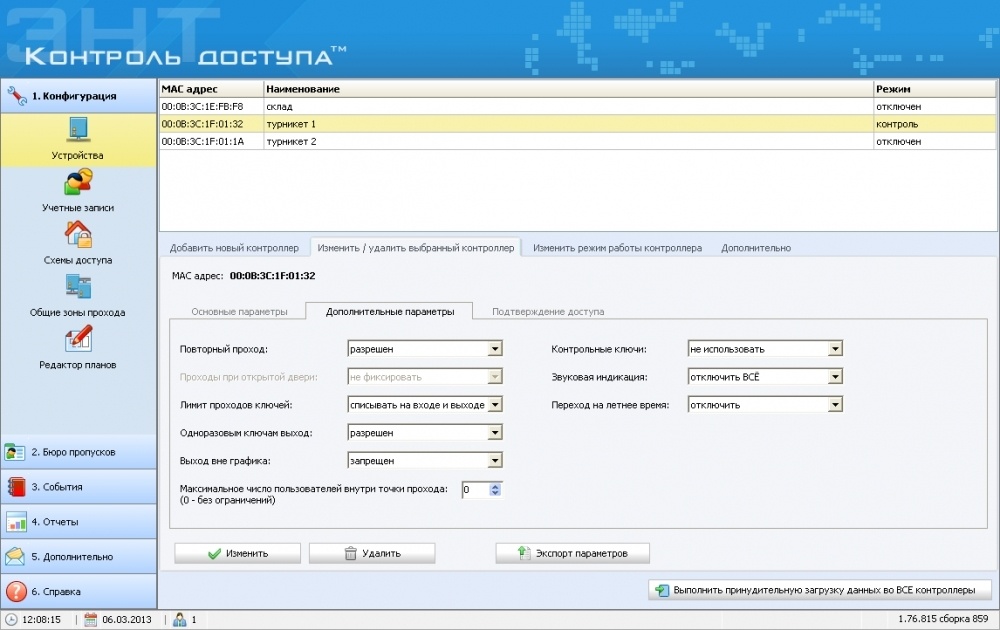Click the question mark icon for Справка

point(16,591)
